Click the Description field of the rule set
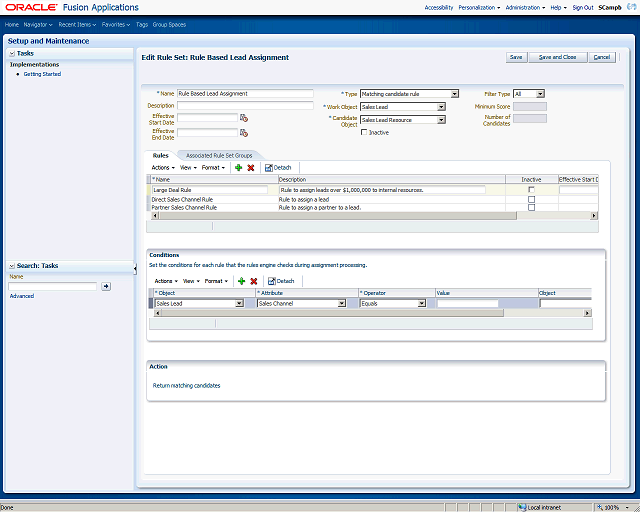640x512 pixels. (x=245, y=106)
